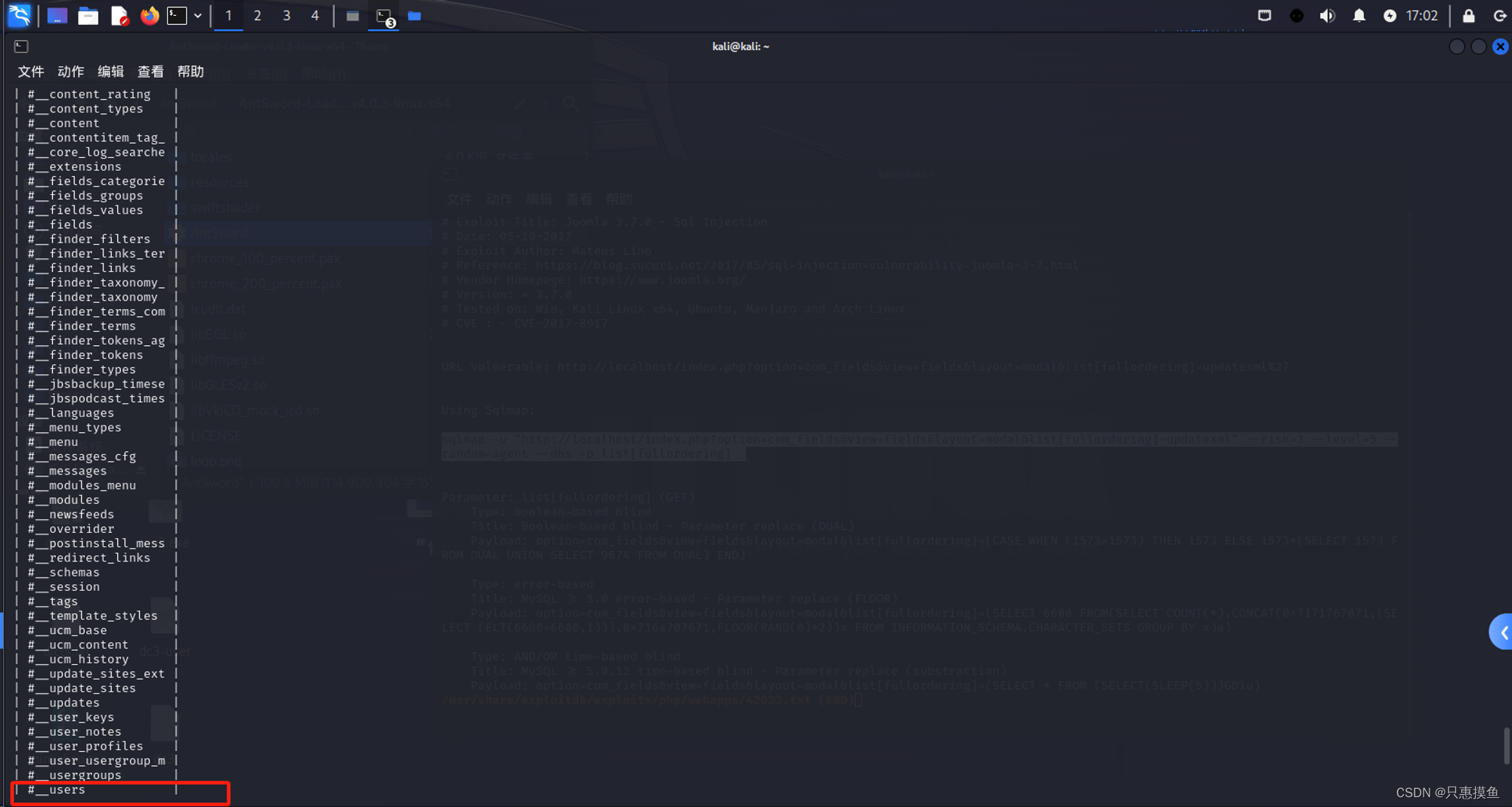The image size is (1512, 807).
Task: Expand the terminal launcher dropdown arrow
Action: click(x=198, y=16)
